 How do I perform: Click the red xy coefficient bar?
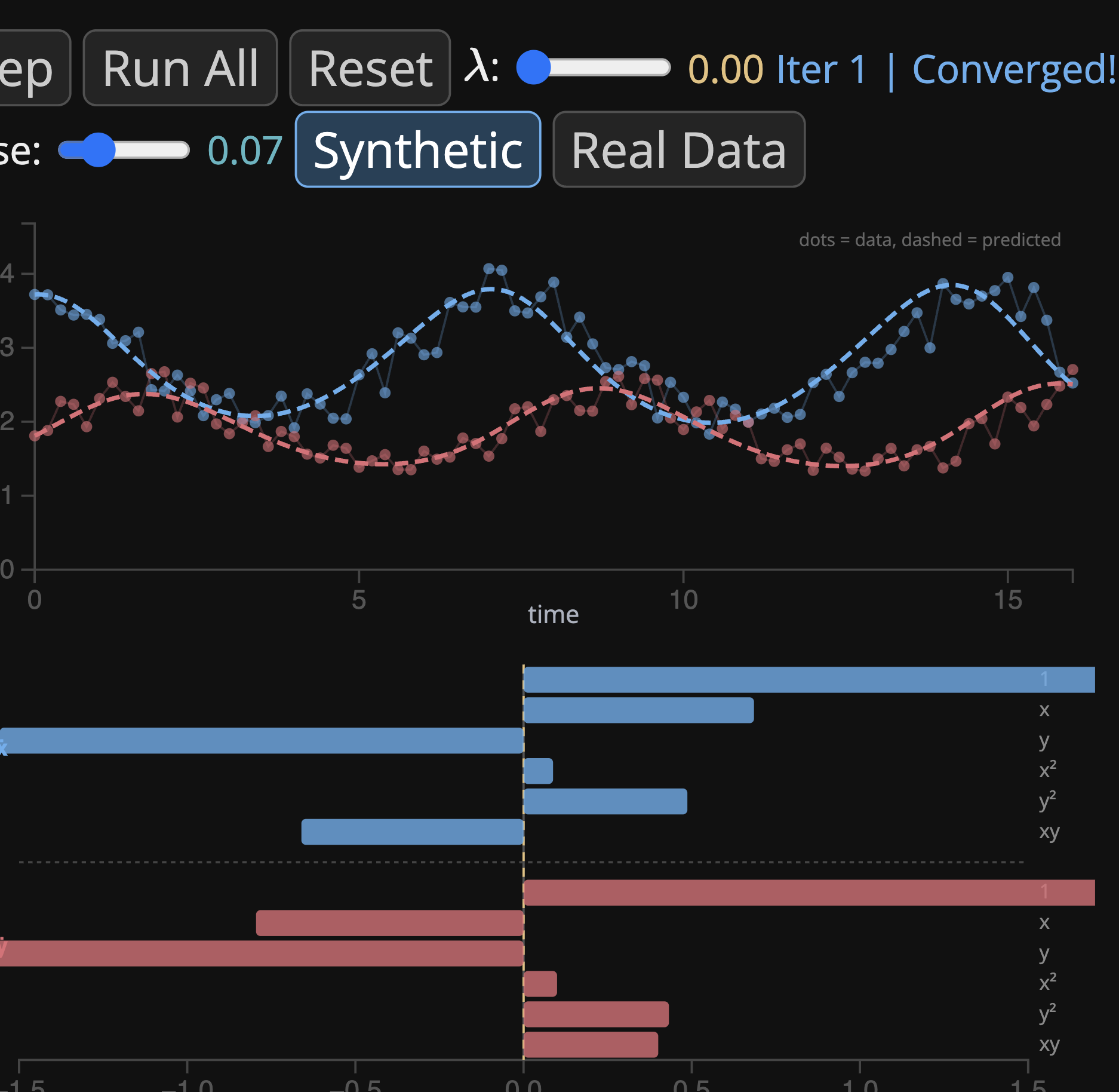(591, 1045)
